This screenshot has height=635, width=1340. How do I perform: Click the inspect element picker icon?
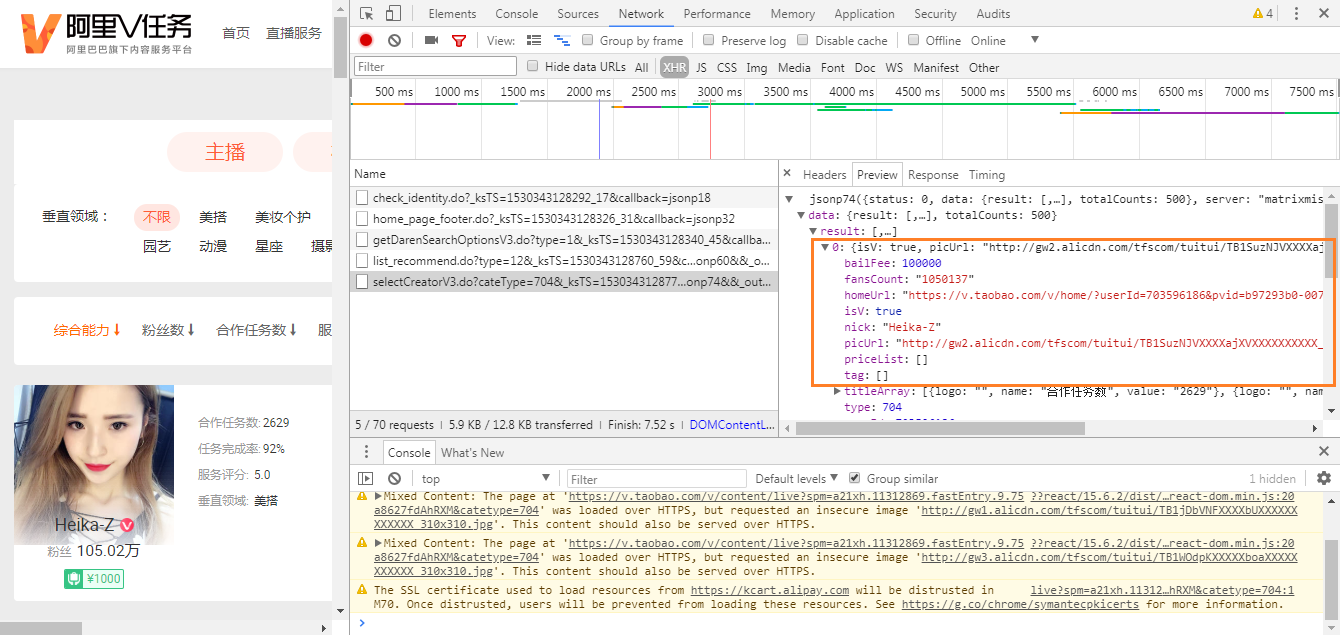click(x=367, y=14)
